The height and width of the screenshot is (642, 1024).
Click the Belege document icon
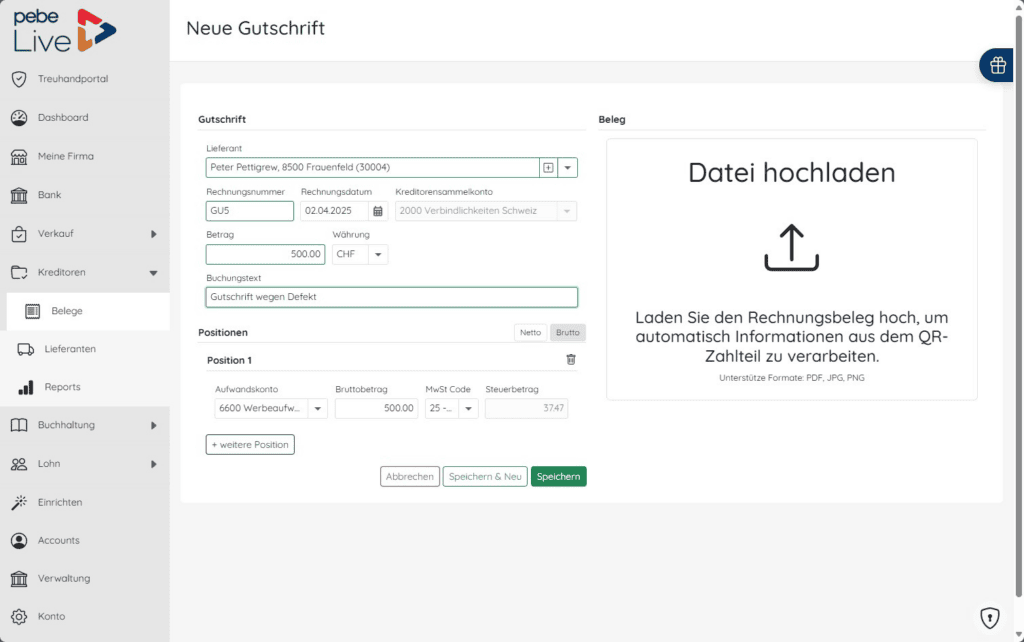33,312
